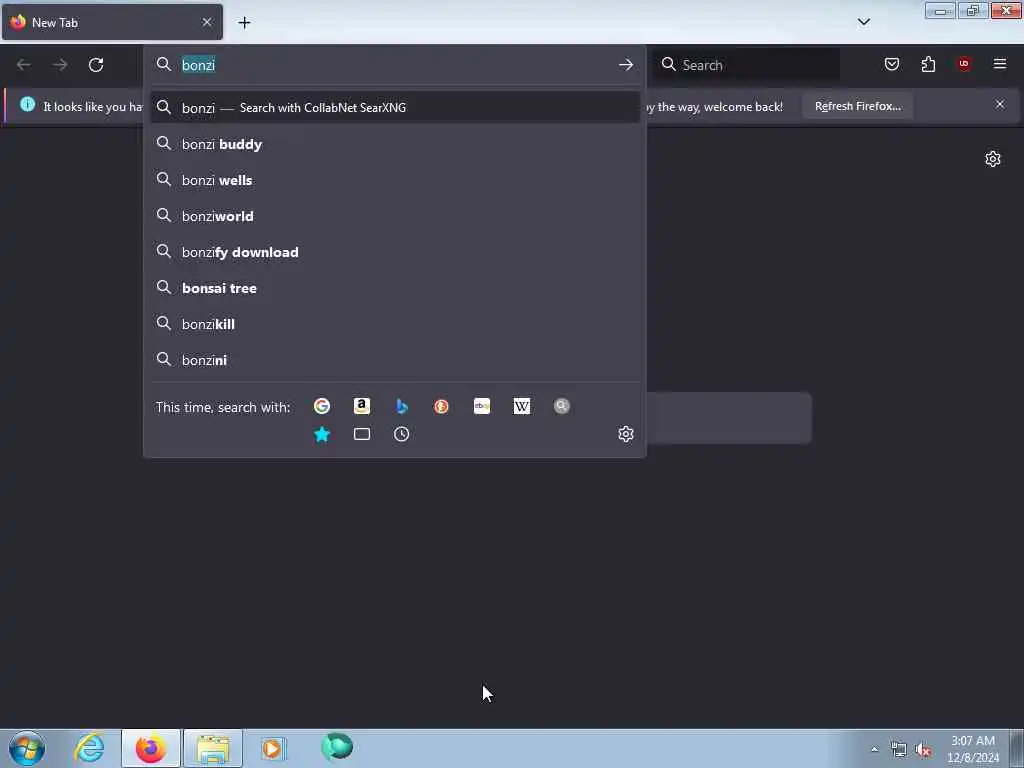Select bonzi Search with CollabNet SearXNG

click(394, 108)
